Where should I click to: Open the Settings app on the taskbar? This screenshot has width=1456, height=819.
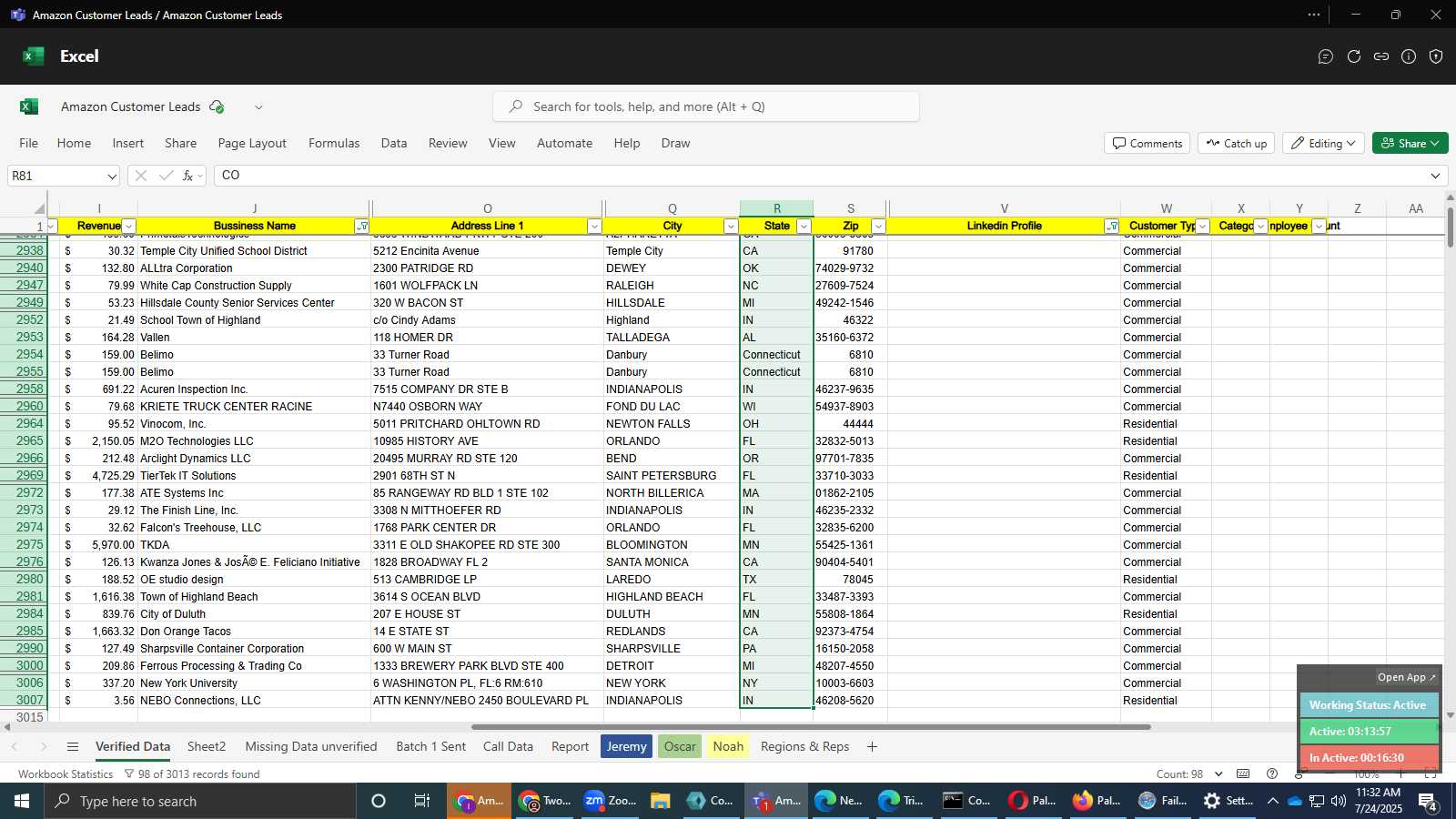1227,801
